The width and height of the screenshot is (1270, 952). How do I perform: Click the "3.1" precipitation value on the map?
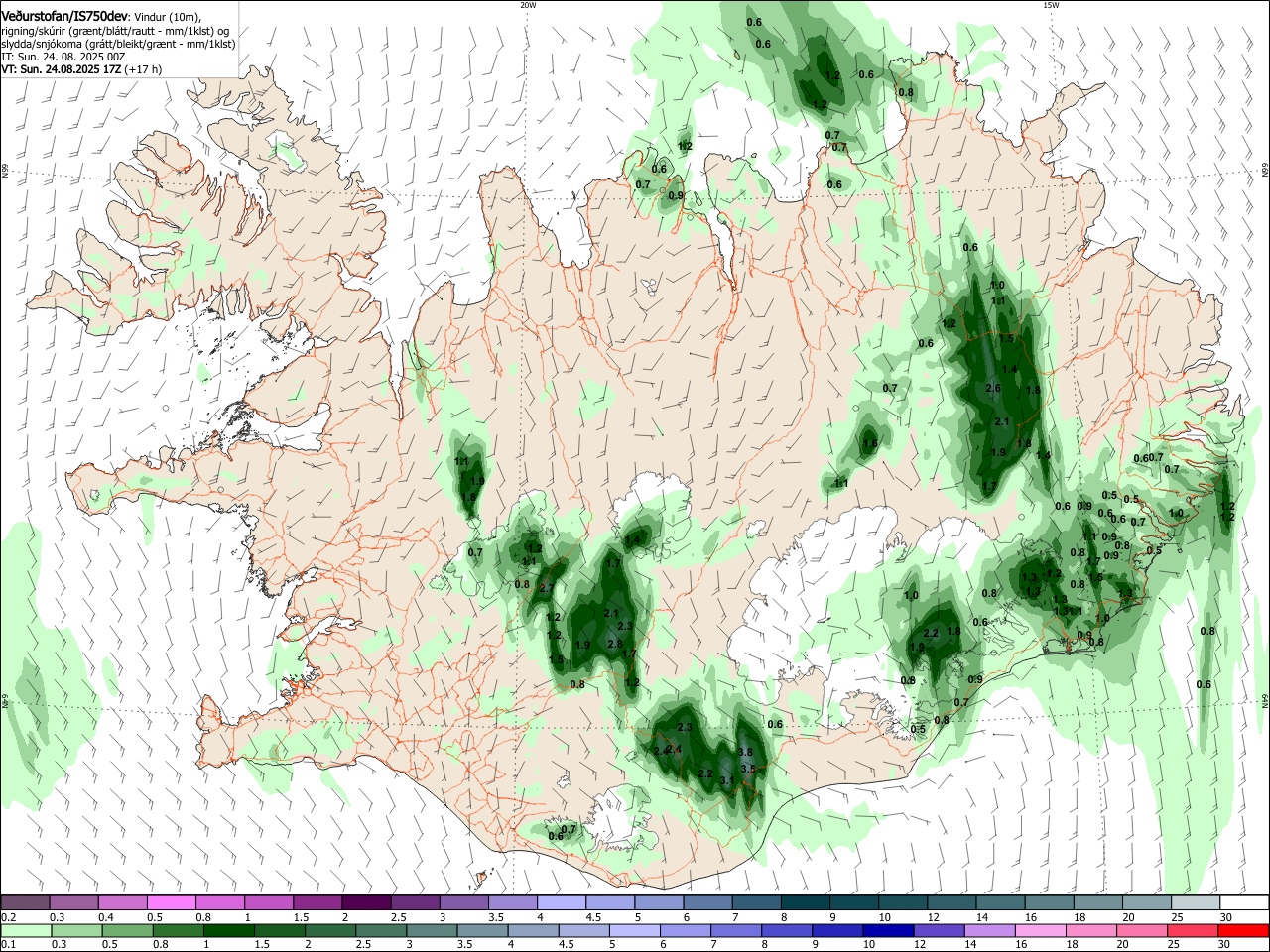pos(727,781)
